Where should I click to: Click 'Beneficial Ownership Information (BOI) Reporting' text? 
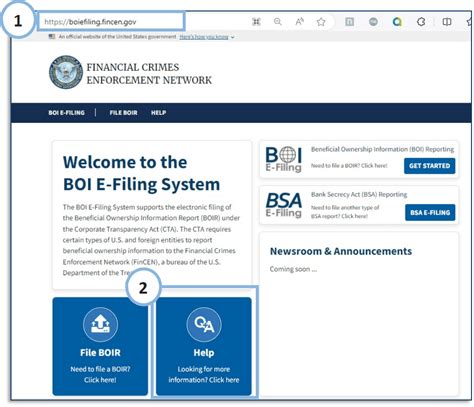[382, 149]
